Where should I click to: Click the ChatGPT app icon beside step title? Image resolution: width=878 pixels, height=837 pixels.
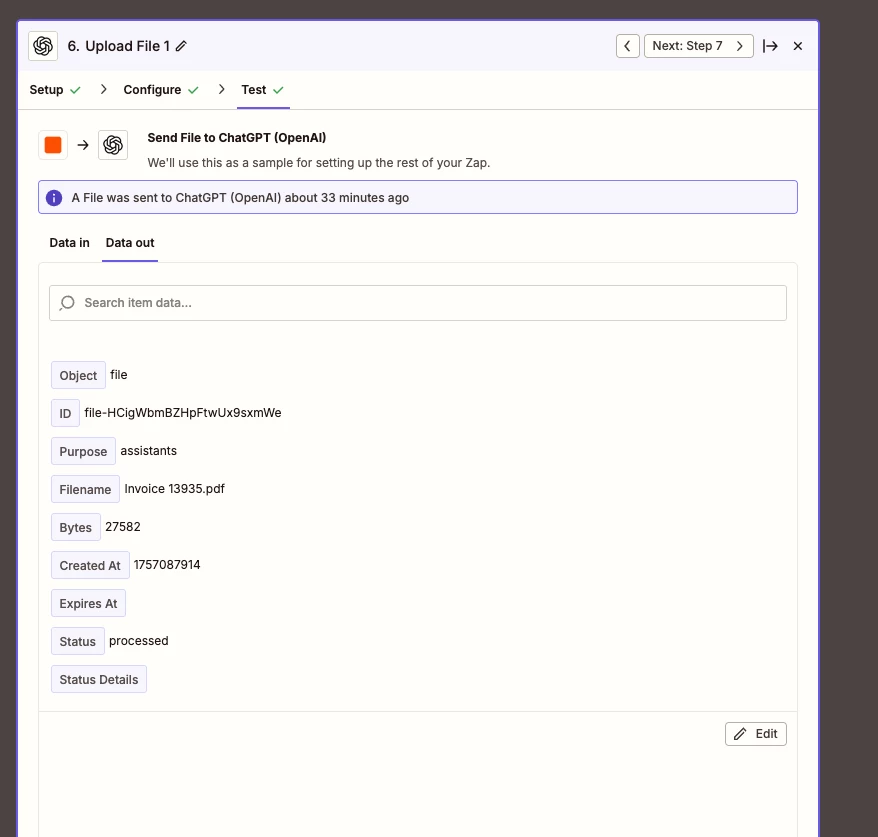pyautogui.click(x=43, y=46)
